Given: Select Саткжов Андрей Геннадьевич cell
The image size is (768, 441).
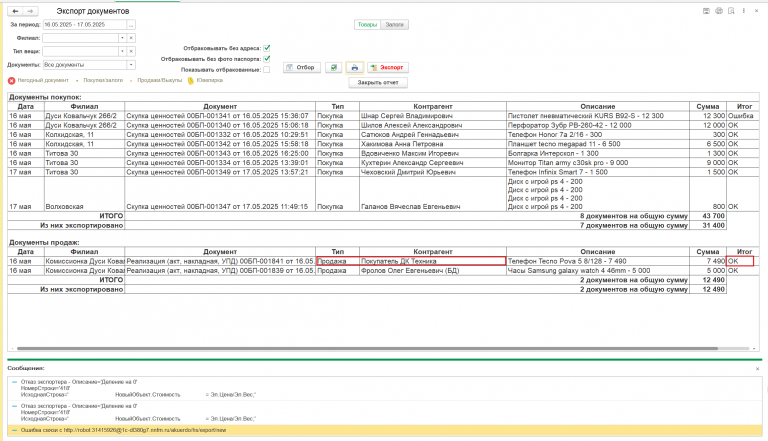Looking at the screenshot, I should (x=432, y=135).
